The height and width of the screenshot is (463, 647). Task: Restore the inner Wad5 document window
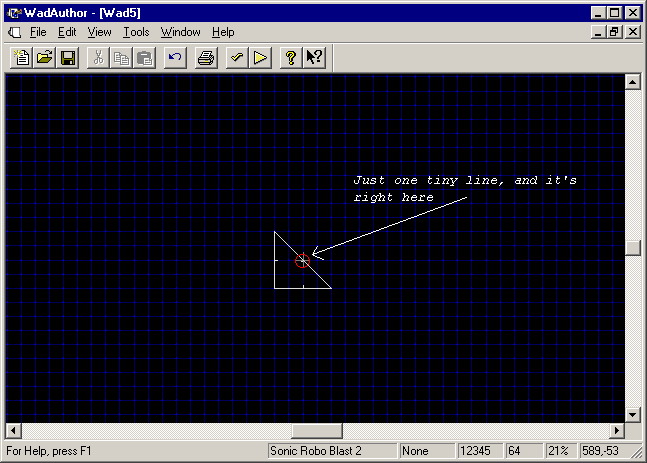click(614, 32)
